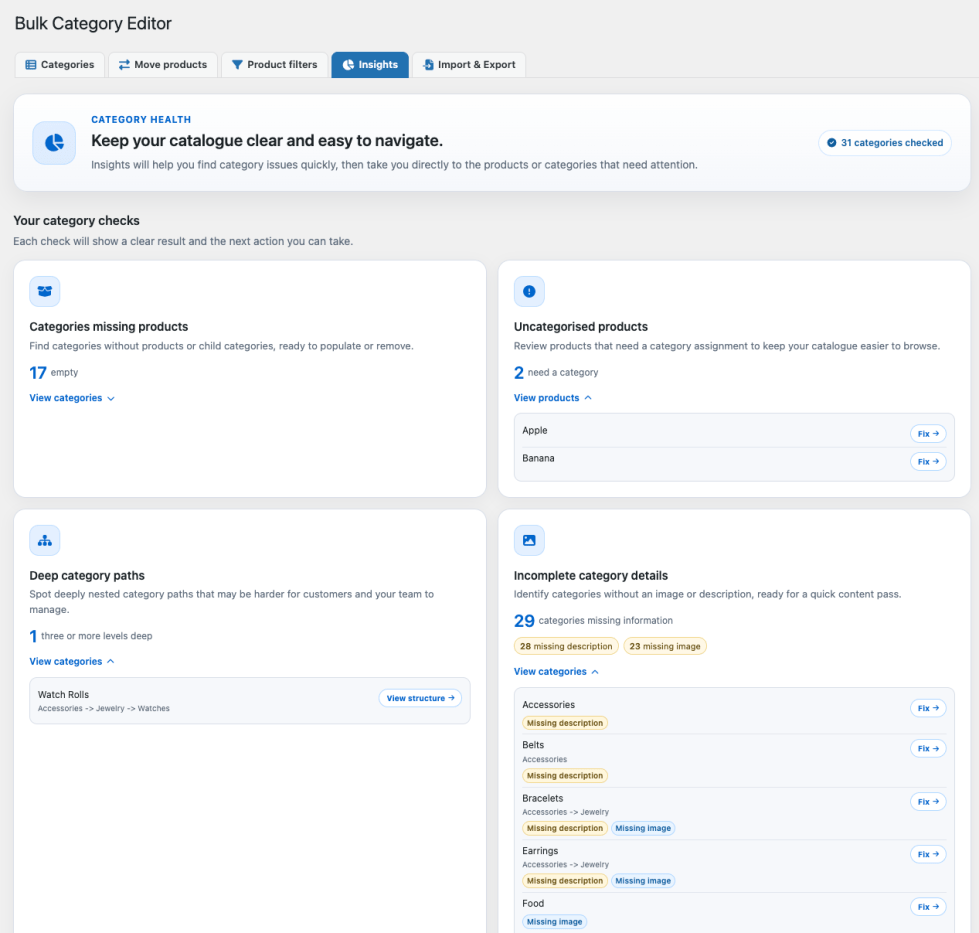Click the Product filters funnel icon
This screenshot has height=933, width=979.
(237, 64)
